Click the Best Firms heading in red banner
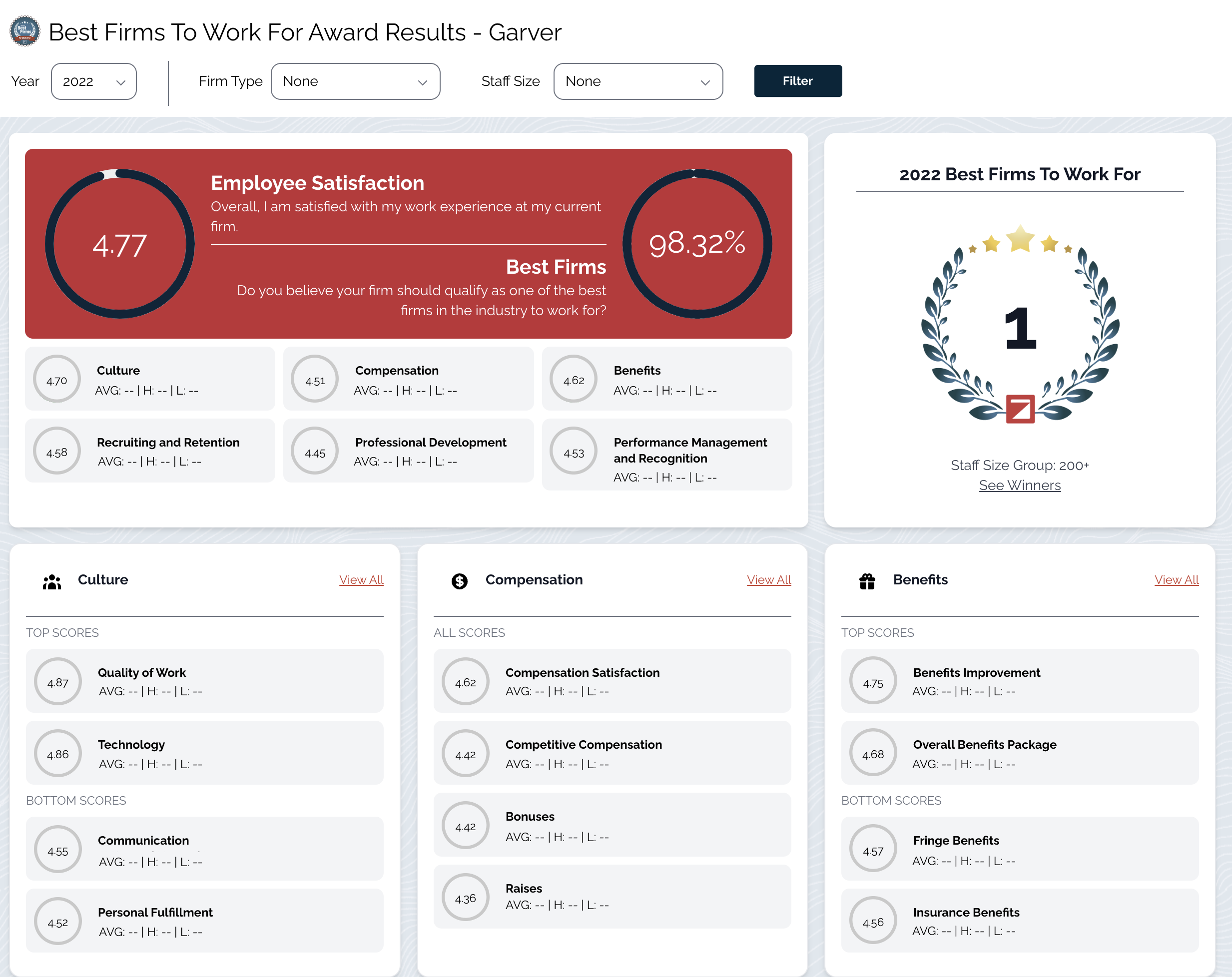Viewport: 1232px width, 977px height. [556, 267]
